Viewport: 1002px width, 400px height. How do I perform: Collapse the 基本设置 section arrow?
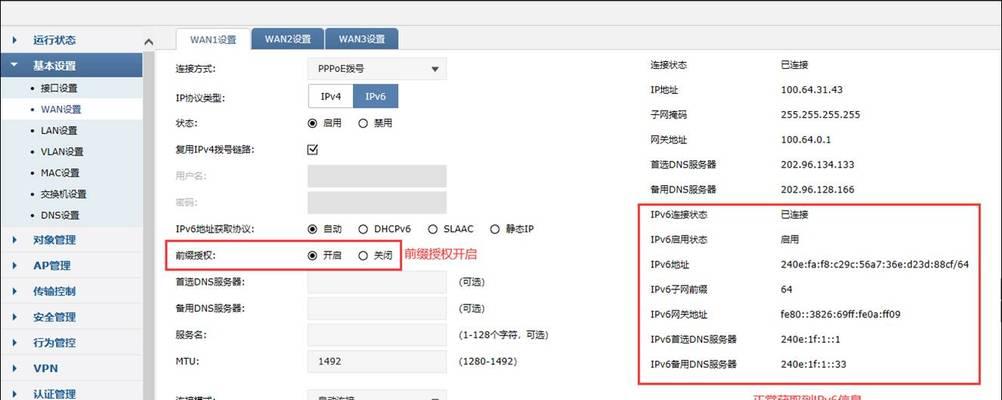coord(14,65)
